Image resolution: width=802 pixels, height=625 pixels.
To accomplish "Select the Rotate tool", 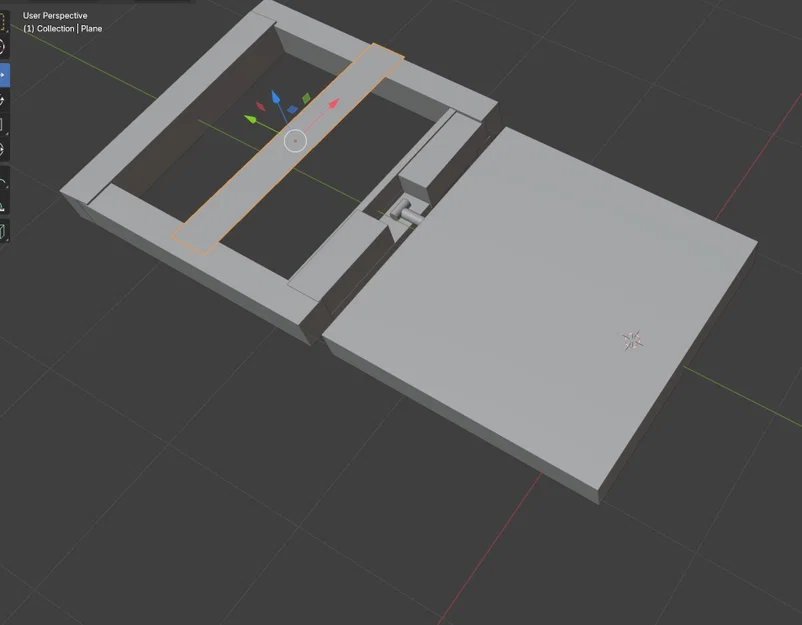I will (x=3, y=100).
